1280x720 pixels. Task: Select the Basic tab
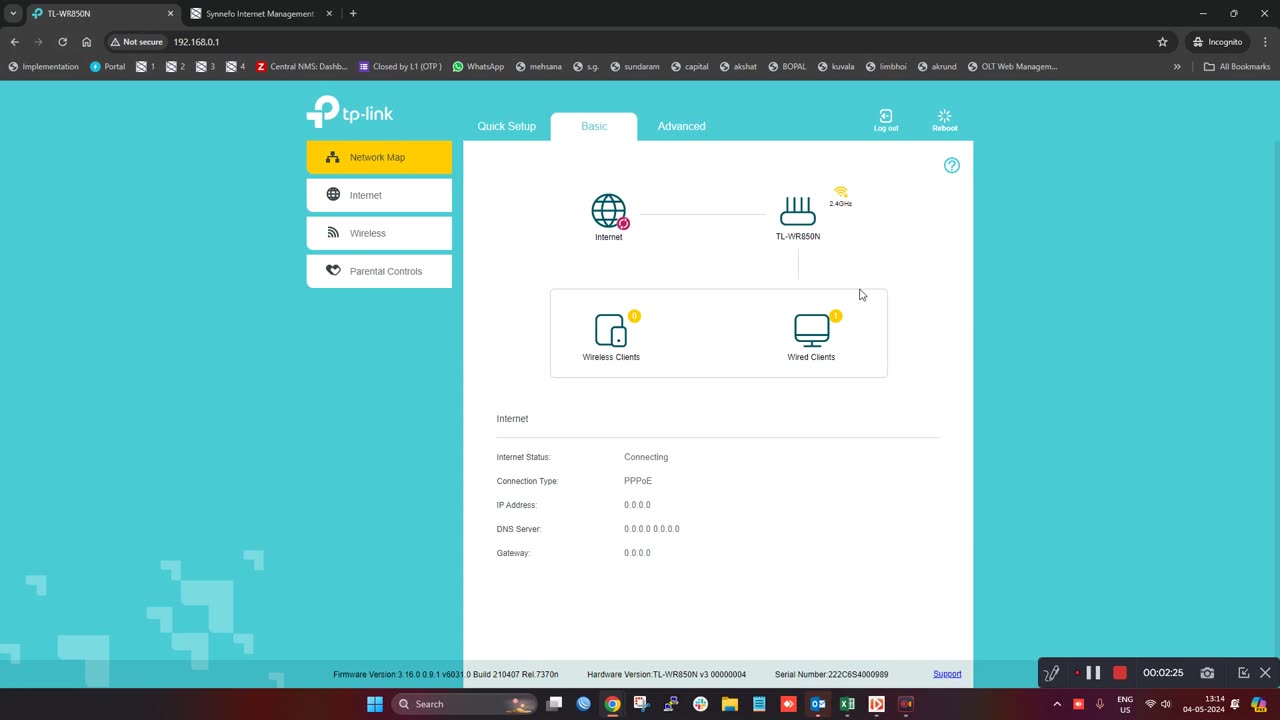point(594,126)
